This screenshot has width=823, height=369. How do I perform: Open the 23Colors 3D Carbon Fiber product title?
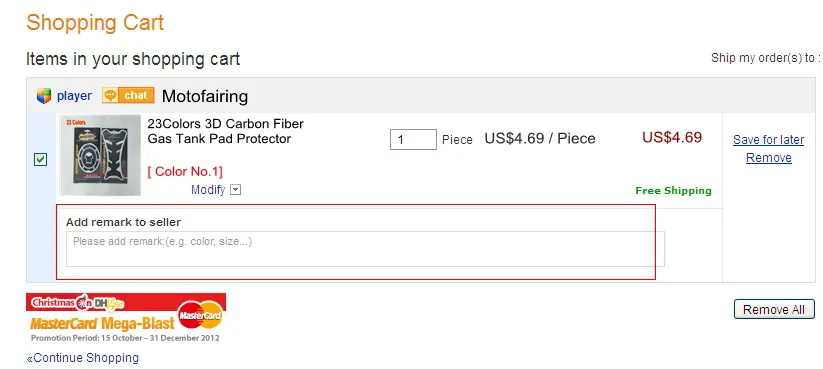click(225, 131)
